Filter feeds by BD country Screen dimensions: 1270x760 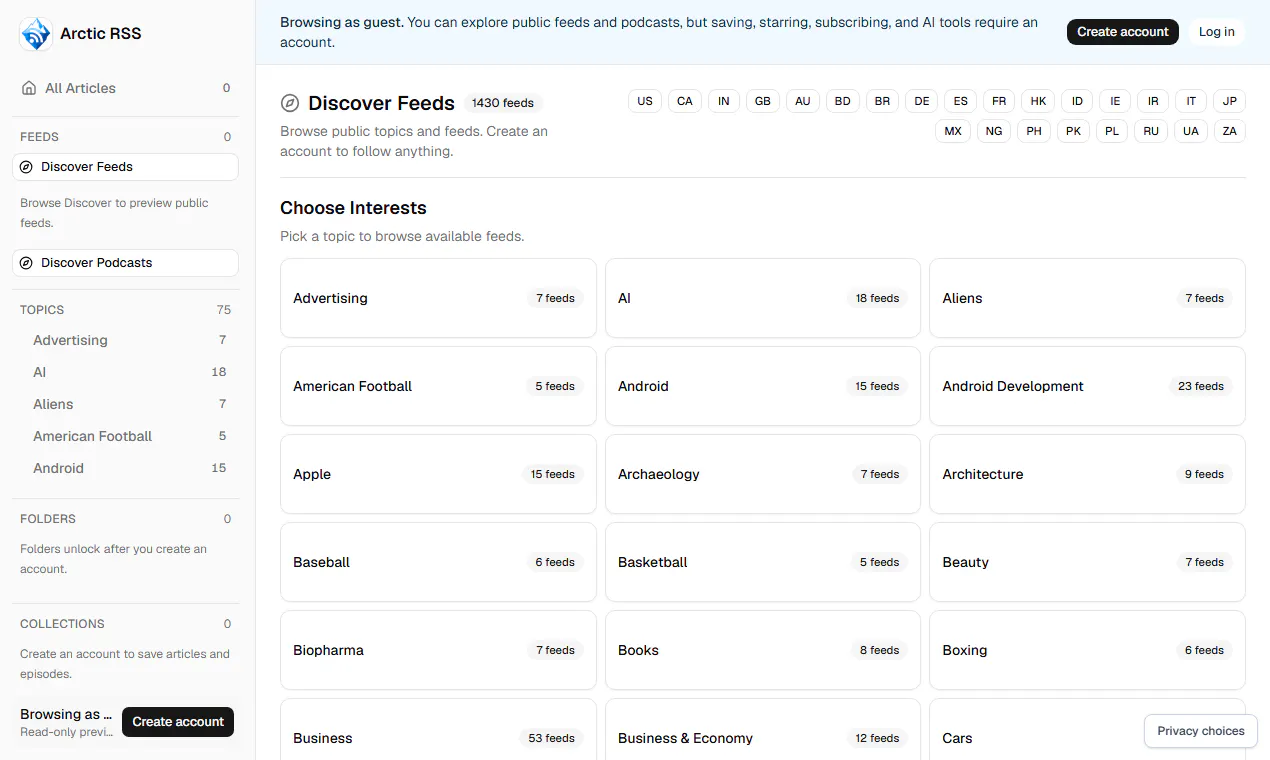(x=843, y=101)
